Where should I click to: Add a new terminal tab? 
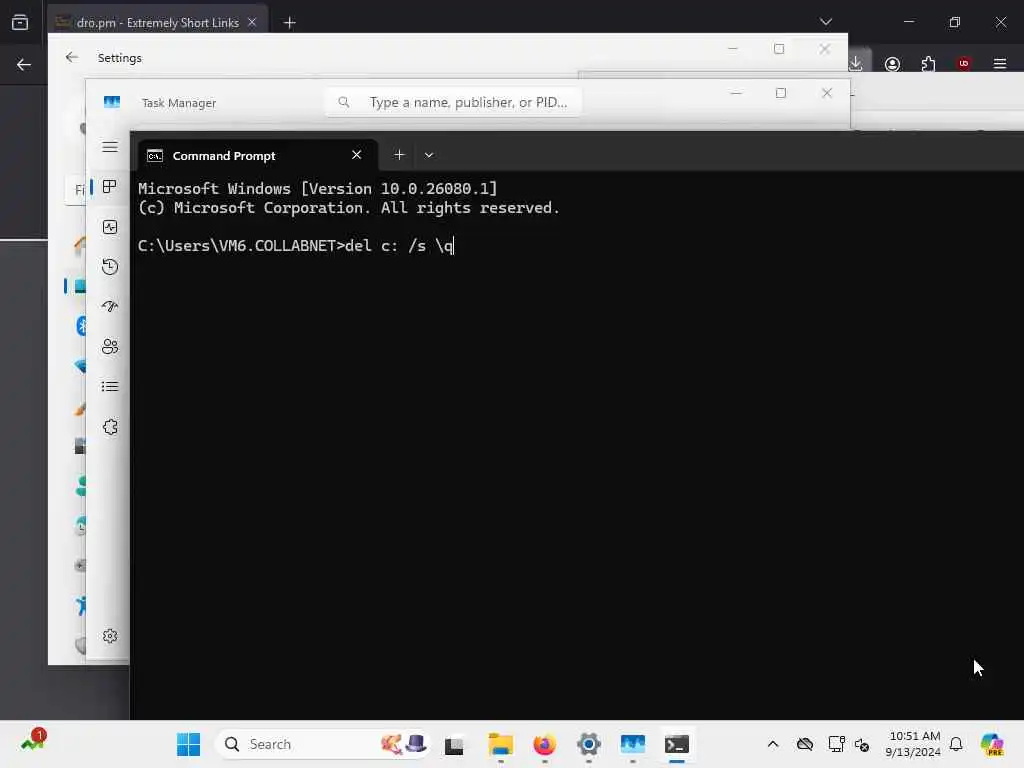tap(399, 155)
